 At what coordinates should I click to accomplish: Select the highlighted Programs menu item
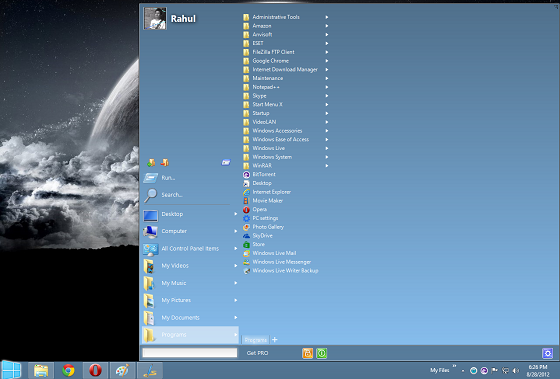[x=190, y=335]
